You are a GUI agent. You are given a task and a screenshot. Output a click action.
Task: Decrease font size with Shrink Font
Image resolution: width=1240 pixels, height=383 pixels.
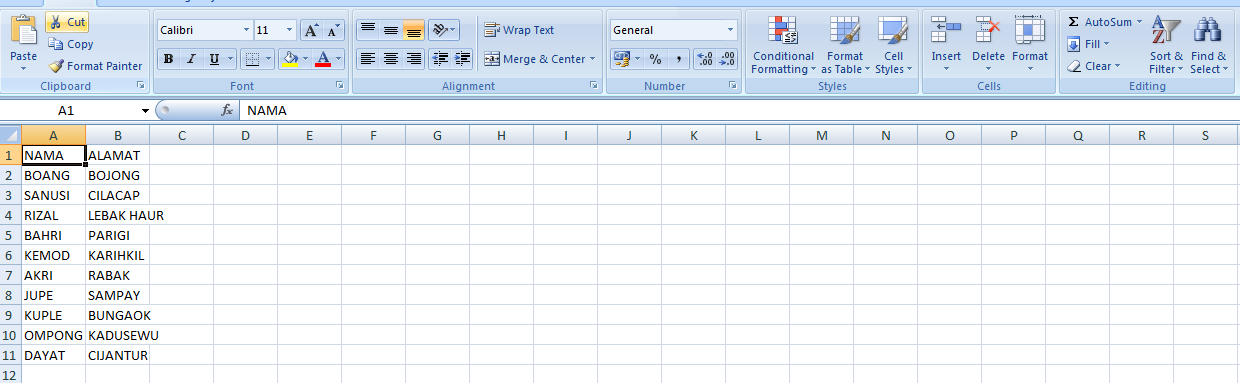click(334, 30)
